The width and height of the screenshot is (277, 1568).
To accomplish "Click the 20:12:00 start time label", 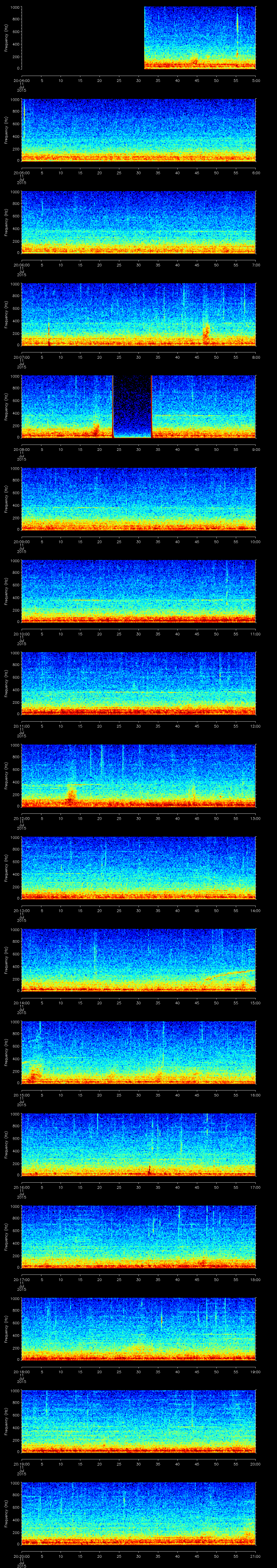I will [x=21, y=818].
